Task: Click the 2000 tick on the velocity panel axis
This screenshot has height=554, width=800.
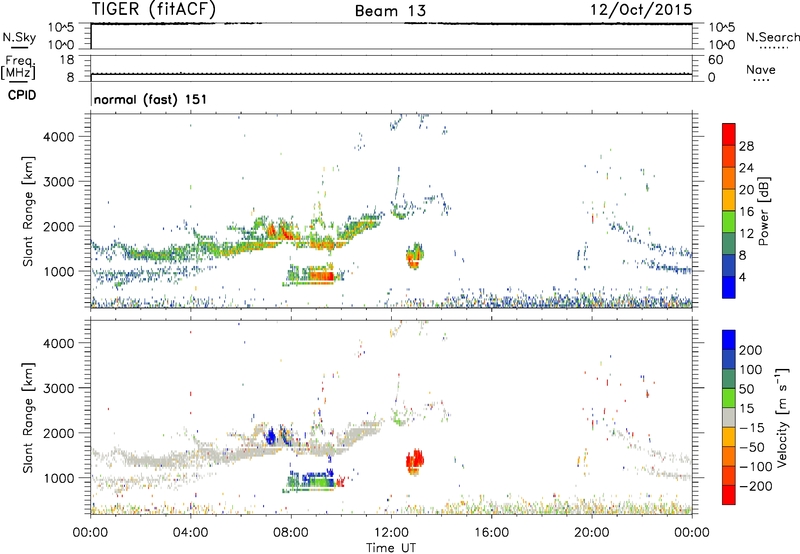Action: point(59,433)
